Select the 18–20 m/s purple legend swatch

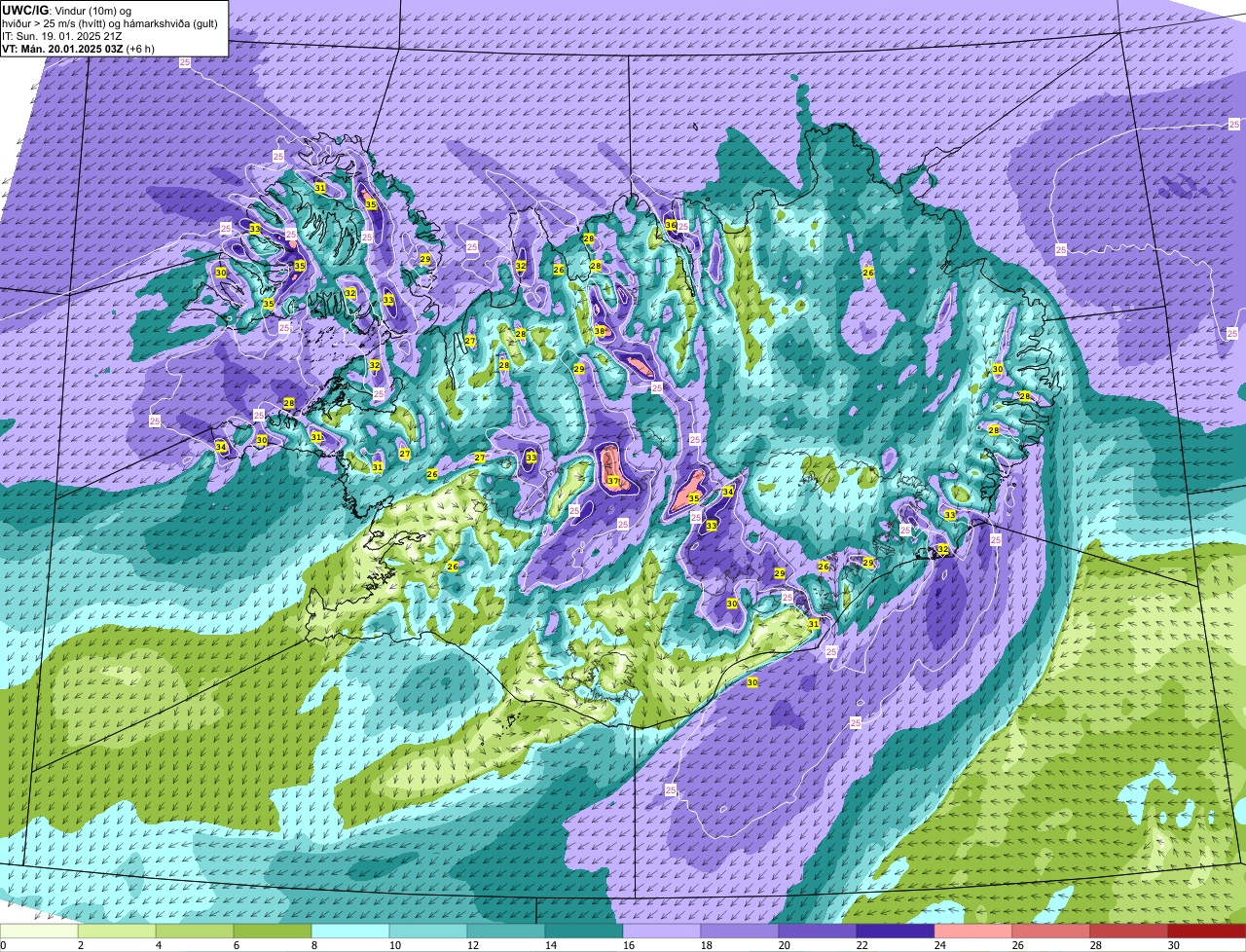pyautogui.click(x=740, y=932)
